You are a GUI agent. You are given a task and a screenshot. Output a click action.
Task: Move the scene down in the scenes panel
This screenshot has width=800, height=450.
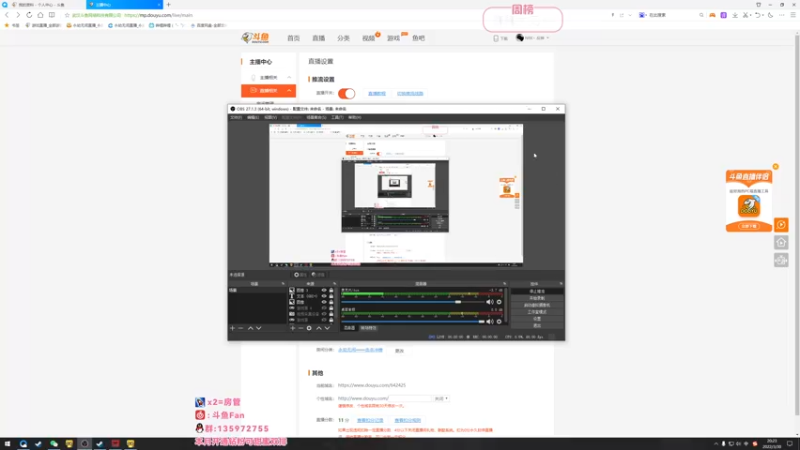[x=259, y=328]
